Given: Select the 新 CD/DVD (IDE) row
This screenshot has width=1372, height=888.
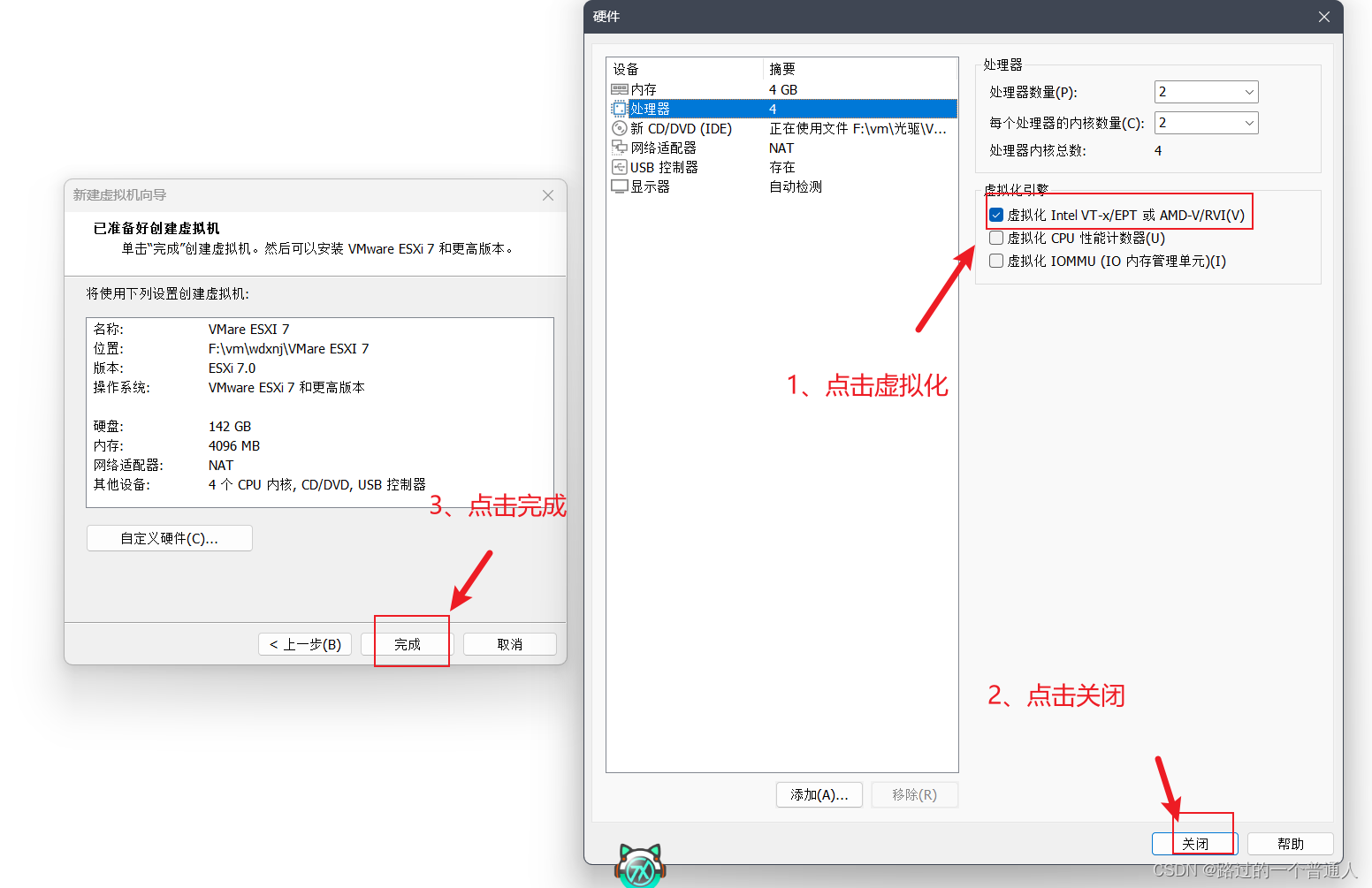Looking at the screenshot, I should (x=782, y=128).
